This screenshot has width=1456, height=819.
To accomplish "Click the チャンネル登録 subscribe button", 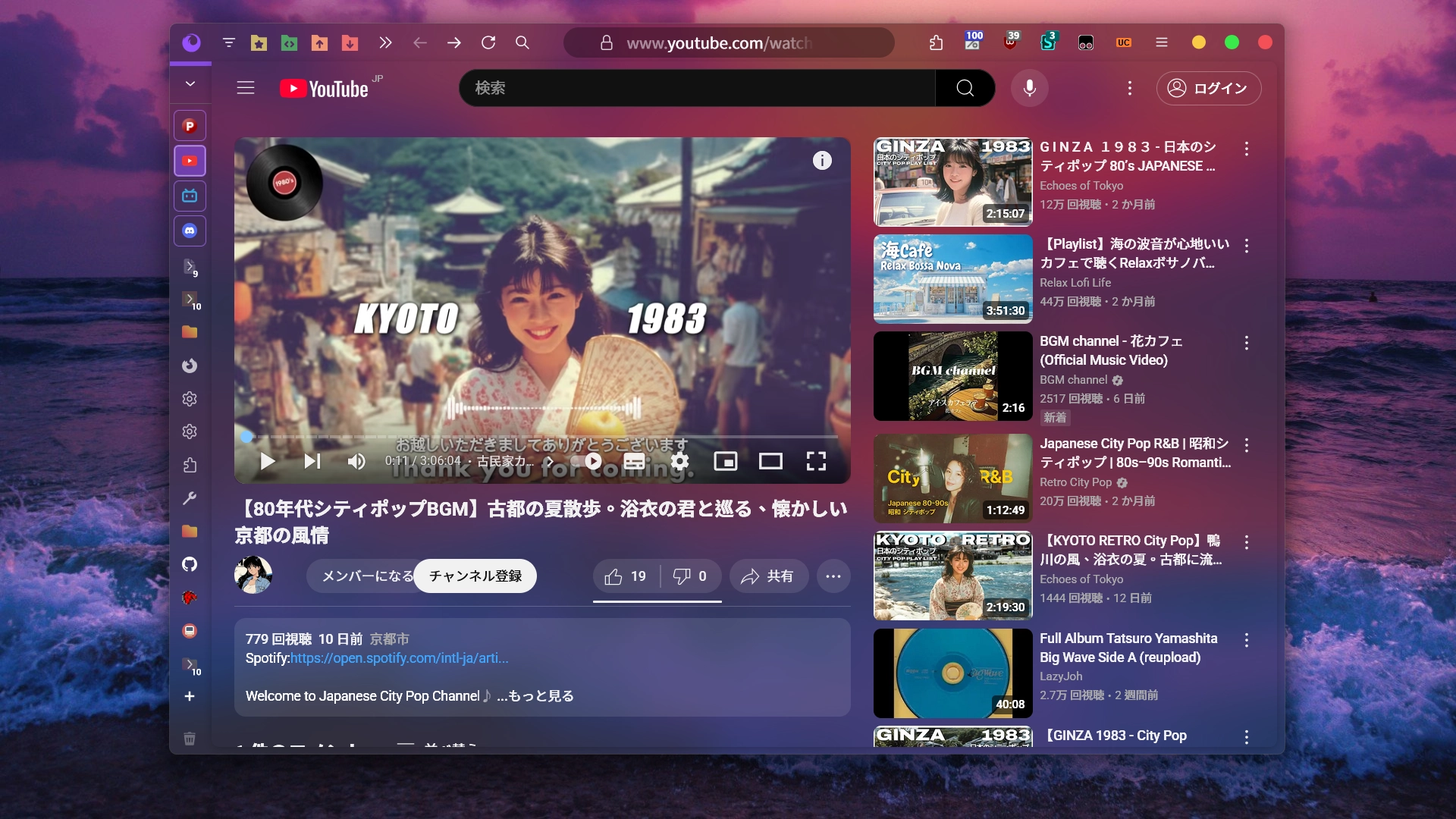I will coord(475,576).
